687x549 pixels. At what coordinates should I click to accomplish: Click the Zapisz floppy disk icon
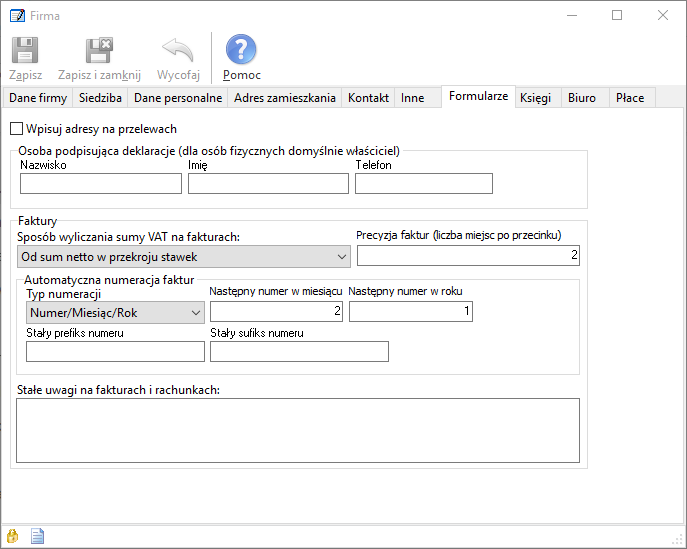[25, 51]
